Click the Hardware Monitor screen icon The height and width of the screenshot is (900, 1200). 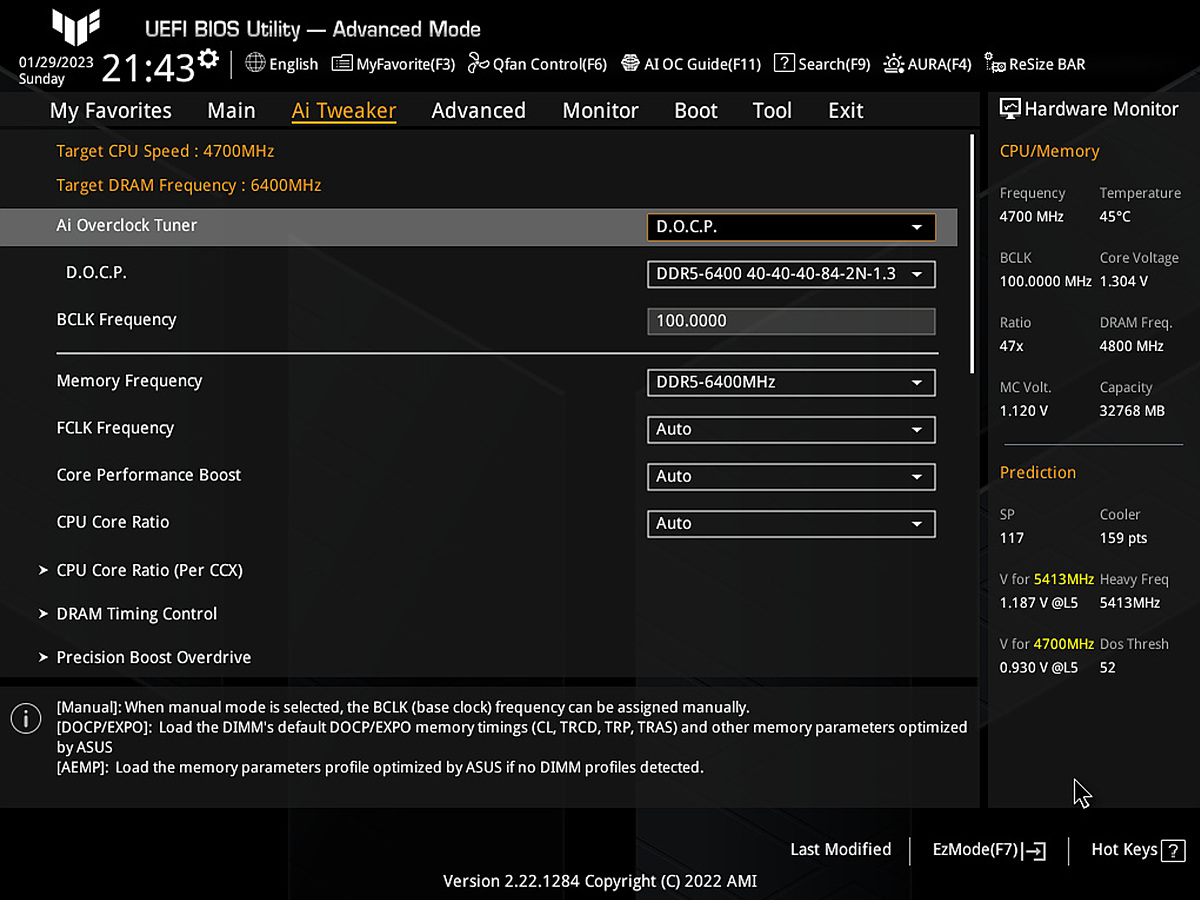tap(1009, 109)
